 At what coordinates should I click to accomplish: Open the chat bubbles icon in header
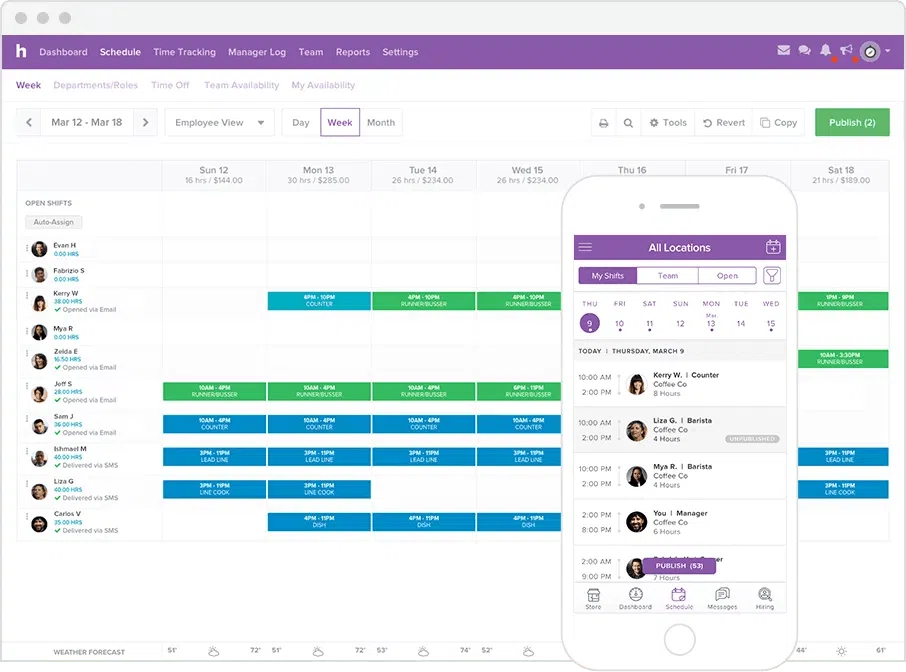[x=804, y=50]
